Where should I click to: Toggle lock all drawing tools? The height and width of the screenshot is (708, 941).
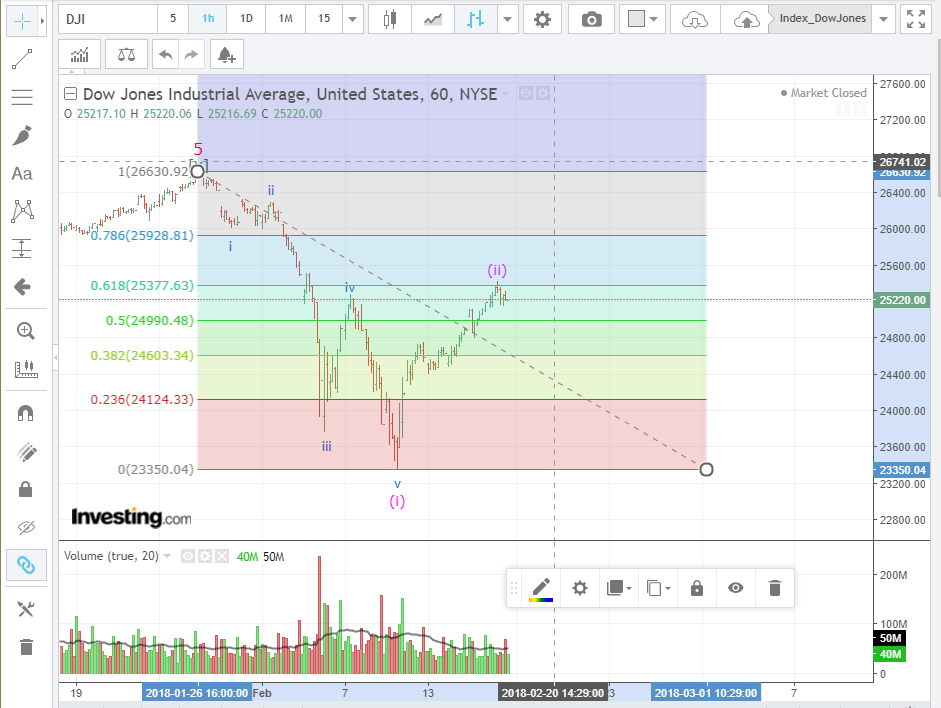(25, 490)
